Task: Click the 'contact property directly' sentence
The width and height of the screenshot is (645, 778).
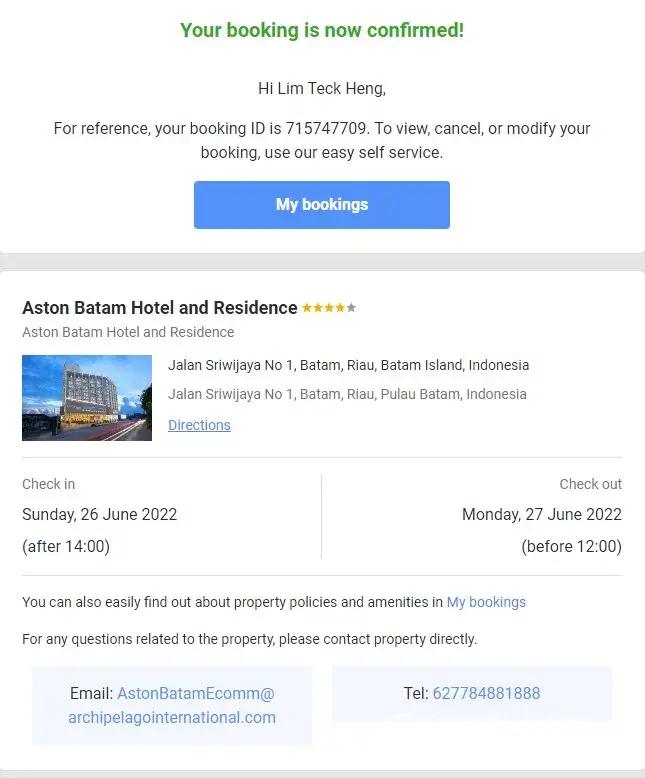Action: (x=249, y=638)
